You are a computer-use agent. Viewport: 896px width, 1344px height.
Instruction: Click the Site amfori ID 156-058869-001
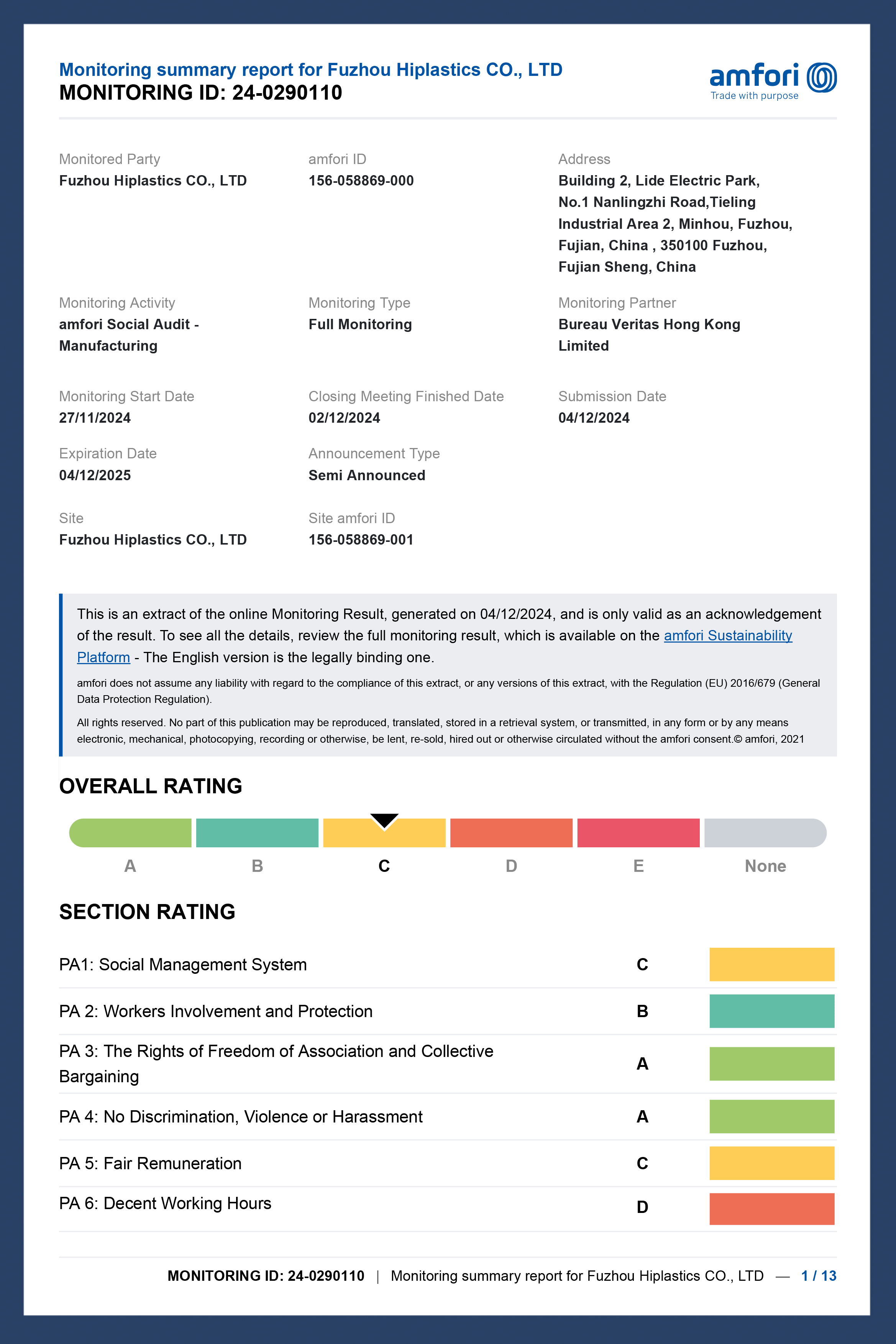tap(361, 540)
